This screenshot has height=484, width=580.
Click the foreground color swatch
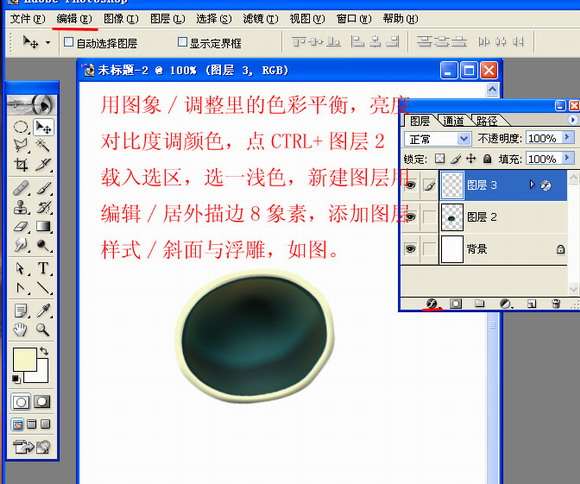tap(24, 359)
